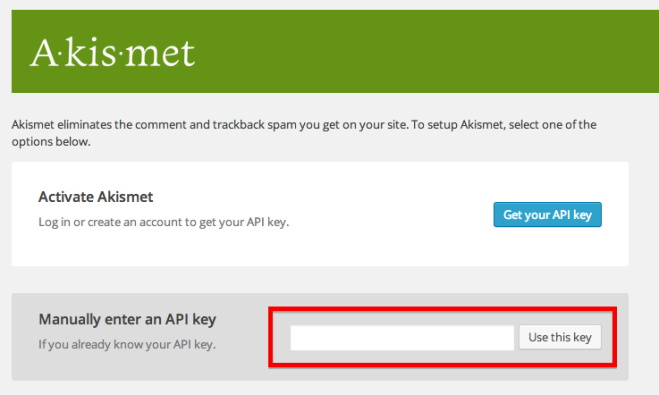
Task: Click the 'met' portion of the Akismet logo
Action: (x=160, y=55)
